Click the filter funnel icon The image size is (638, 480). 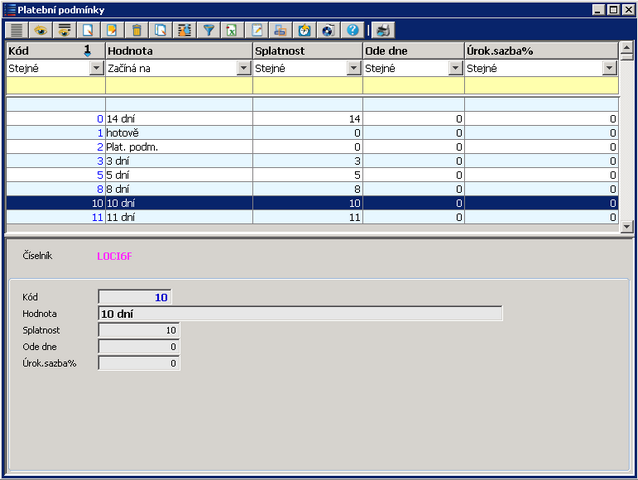point(209,30)
